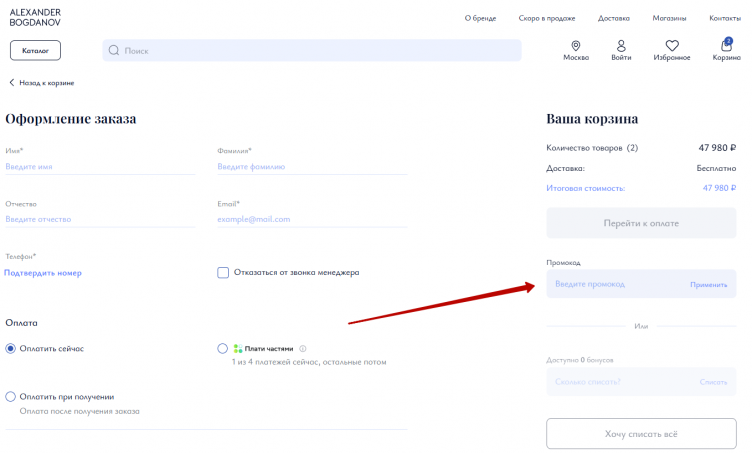This screenshot has height=453, width=752.
Task: Click the back chevron near Назад к корзине
Action: click(12, 83)
